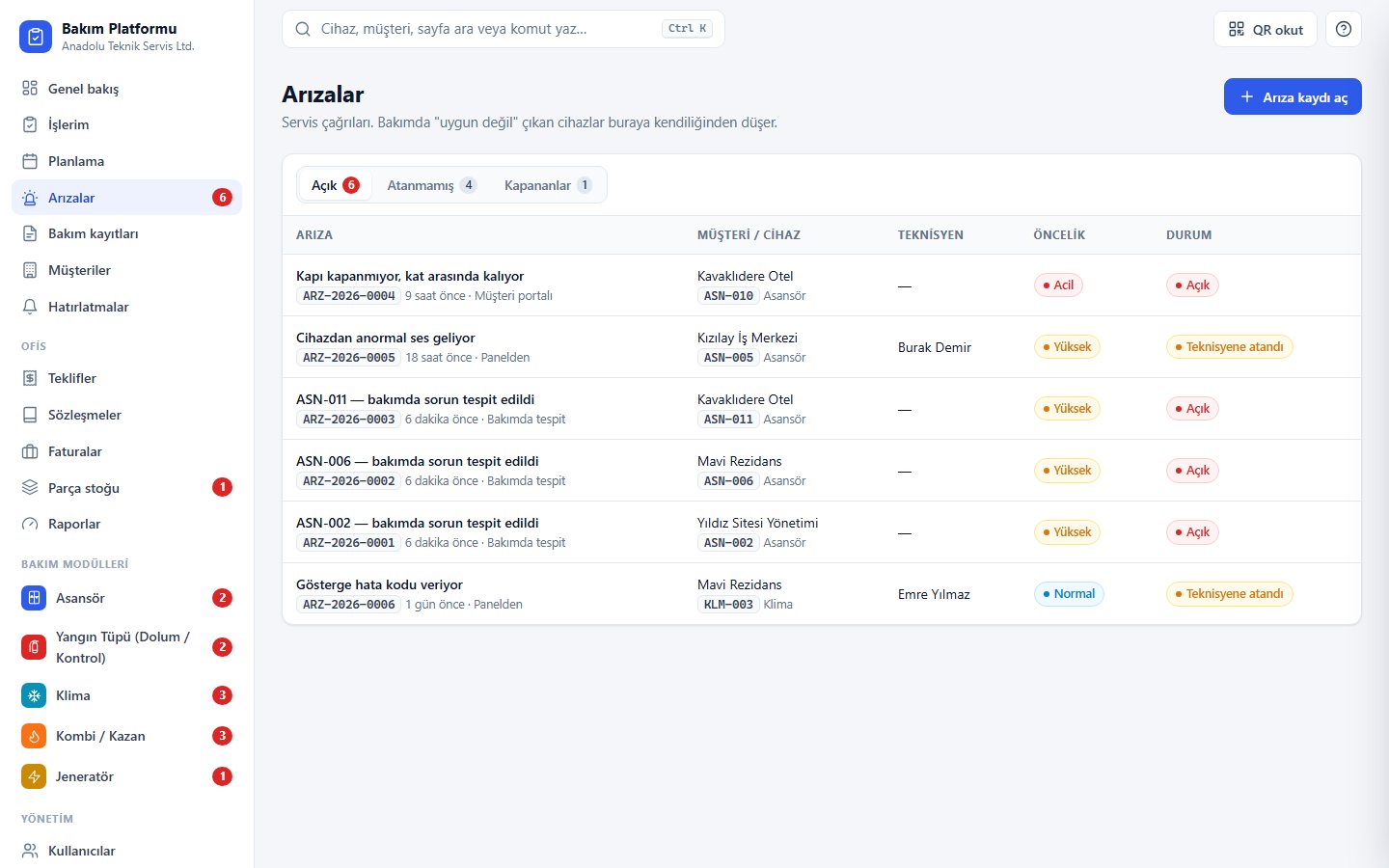Viewport: 1389px width, 868px height.
Task: Click the red 6 badge beside sidebar Arızalar
Action: [x=222, y=198]
